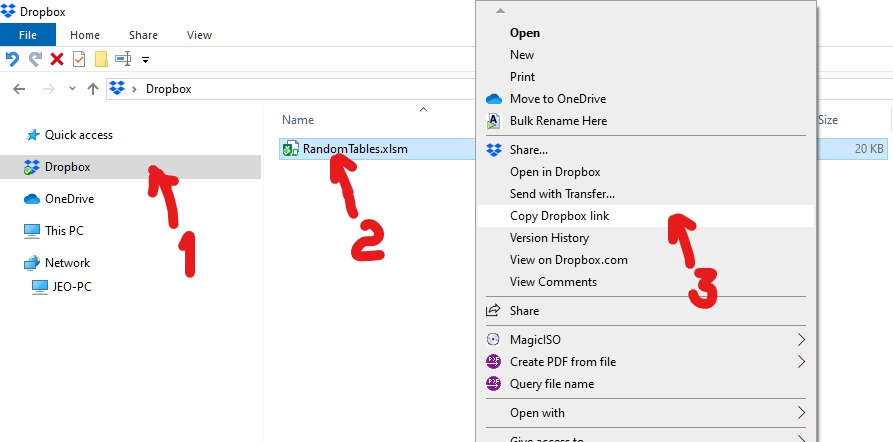Image resolution: width=893 pixels, height=442 pixels.
Task: Click the Dropbox icon in navigation pane
Action: 31,167
